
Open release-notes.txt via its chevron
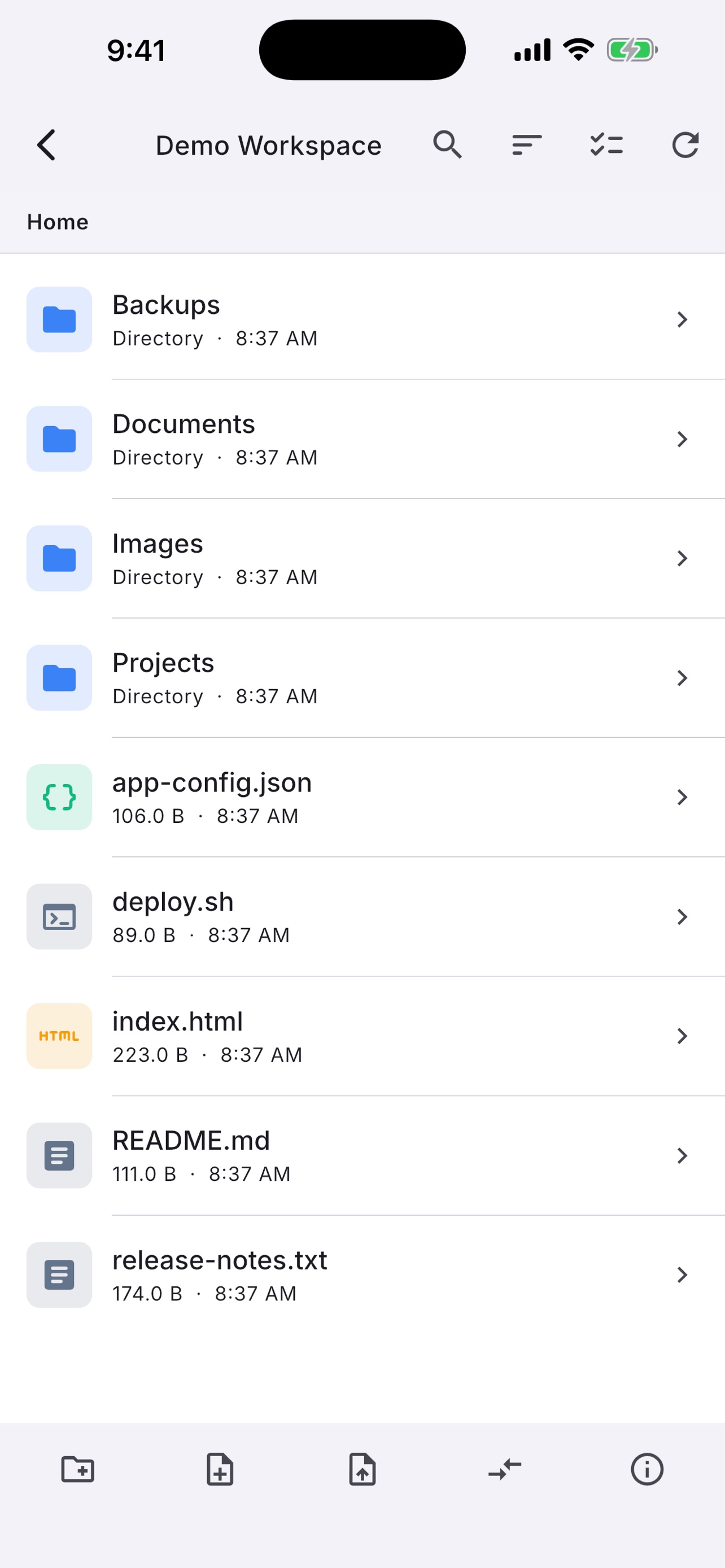pos(683,1274)
